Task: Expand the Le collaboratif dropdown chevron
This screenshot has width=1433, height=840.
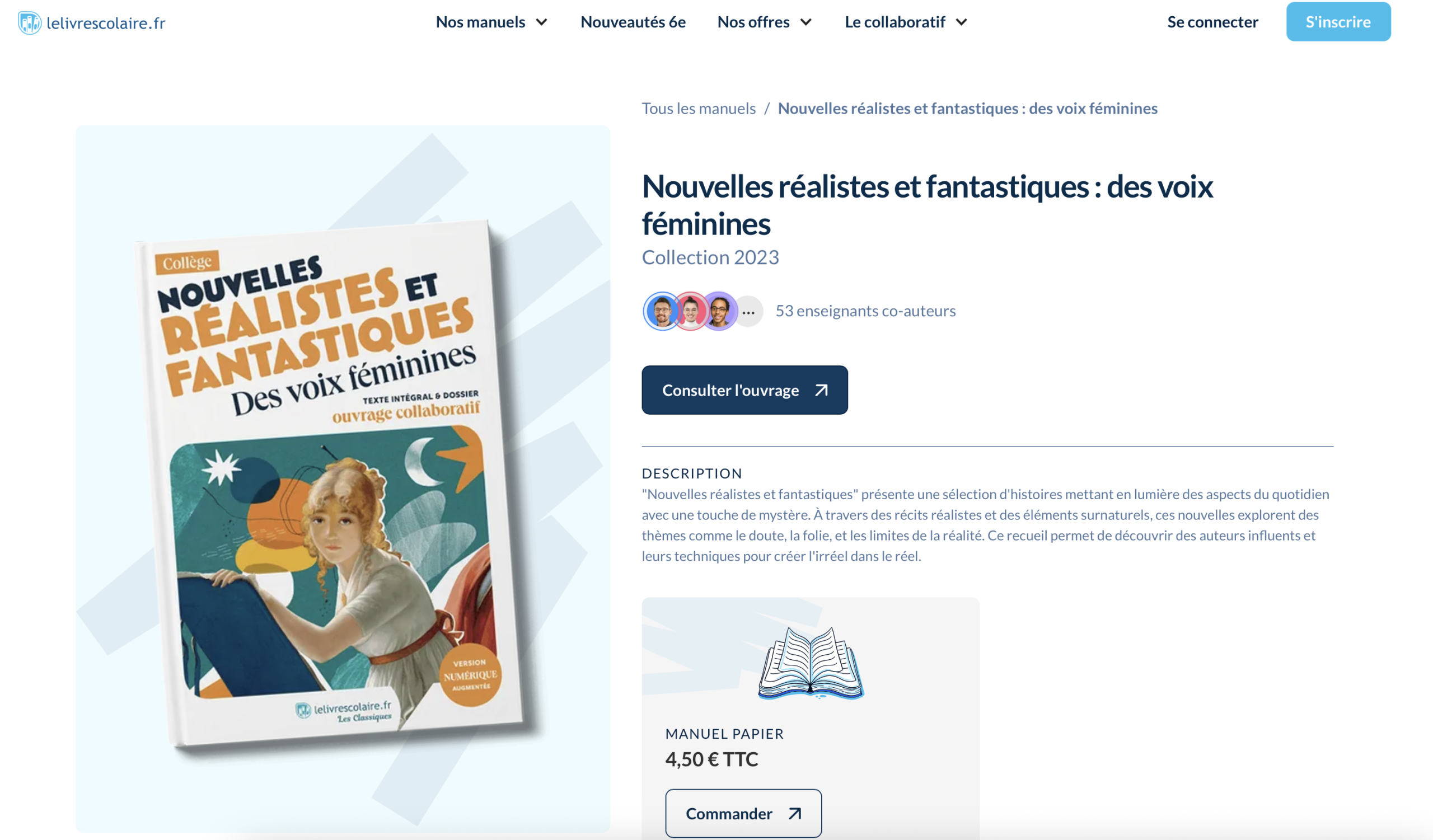Action: point(962,22)
